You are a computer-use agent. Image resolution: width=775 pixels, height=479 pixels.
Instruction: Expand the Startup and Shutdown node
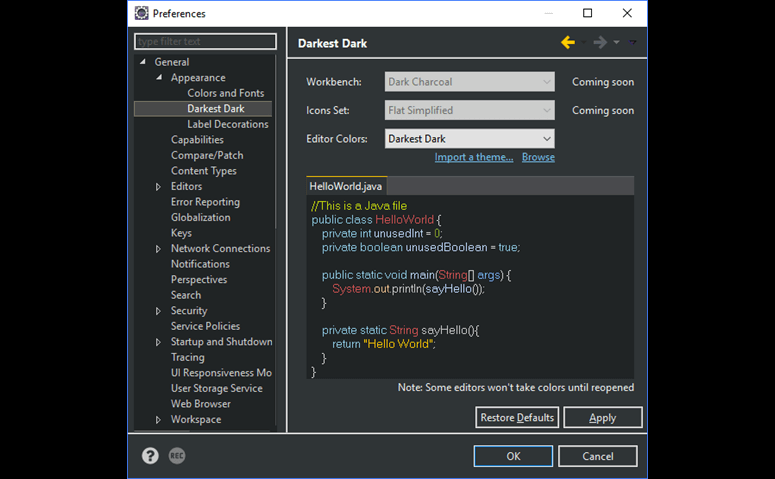(158, 342)
